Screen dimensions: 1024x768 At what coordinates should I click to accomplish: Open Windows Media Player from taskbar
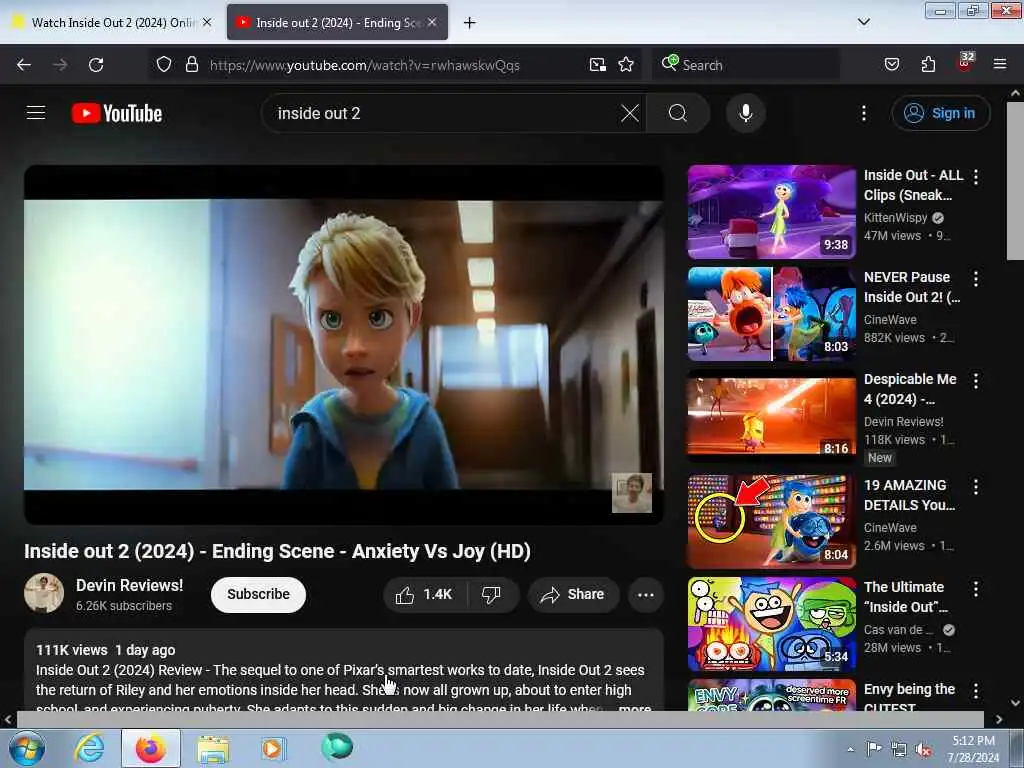pyautogui.click(x=272, y=748)
